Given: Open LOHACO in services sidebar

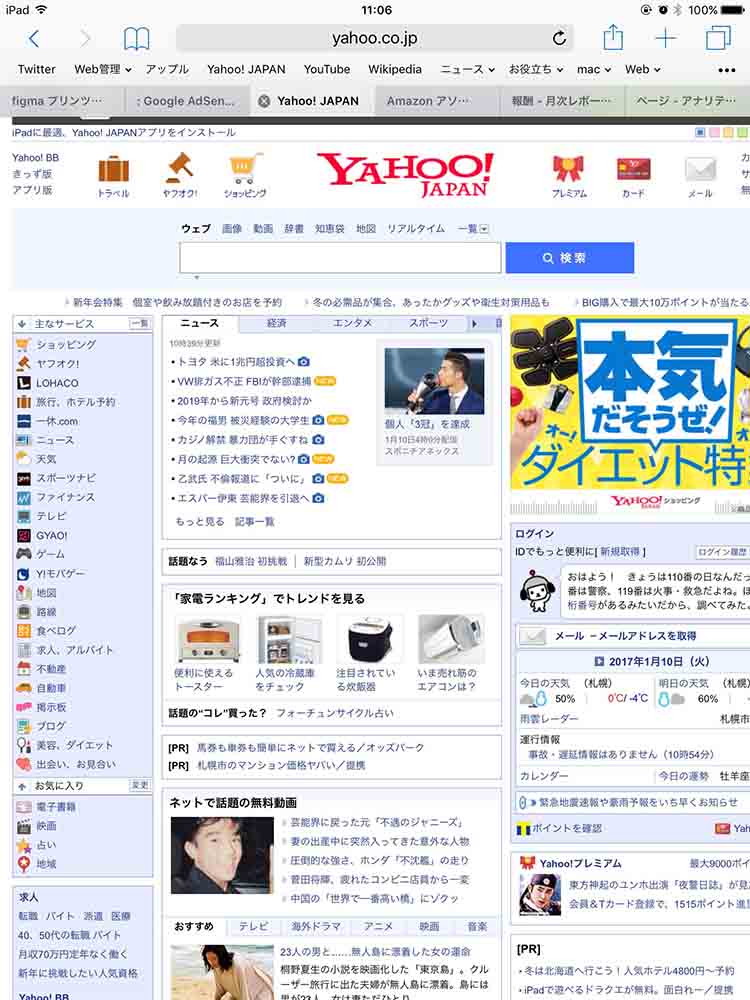Looking at the screenshot, I should pos(57,383).
